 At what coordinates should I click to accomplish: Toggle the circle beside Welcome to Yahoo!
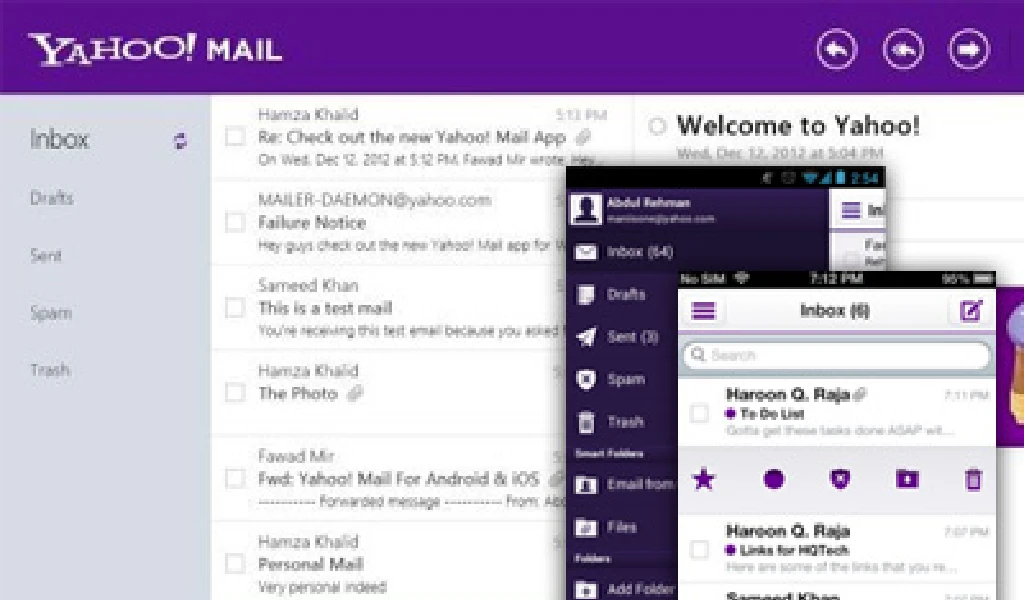658,125
